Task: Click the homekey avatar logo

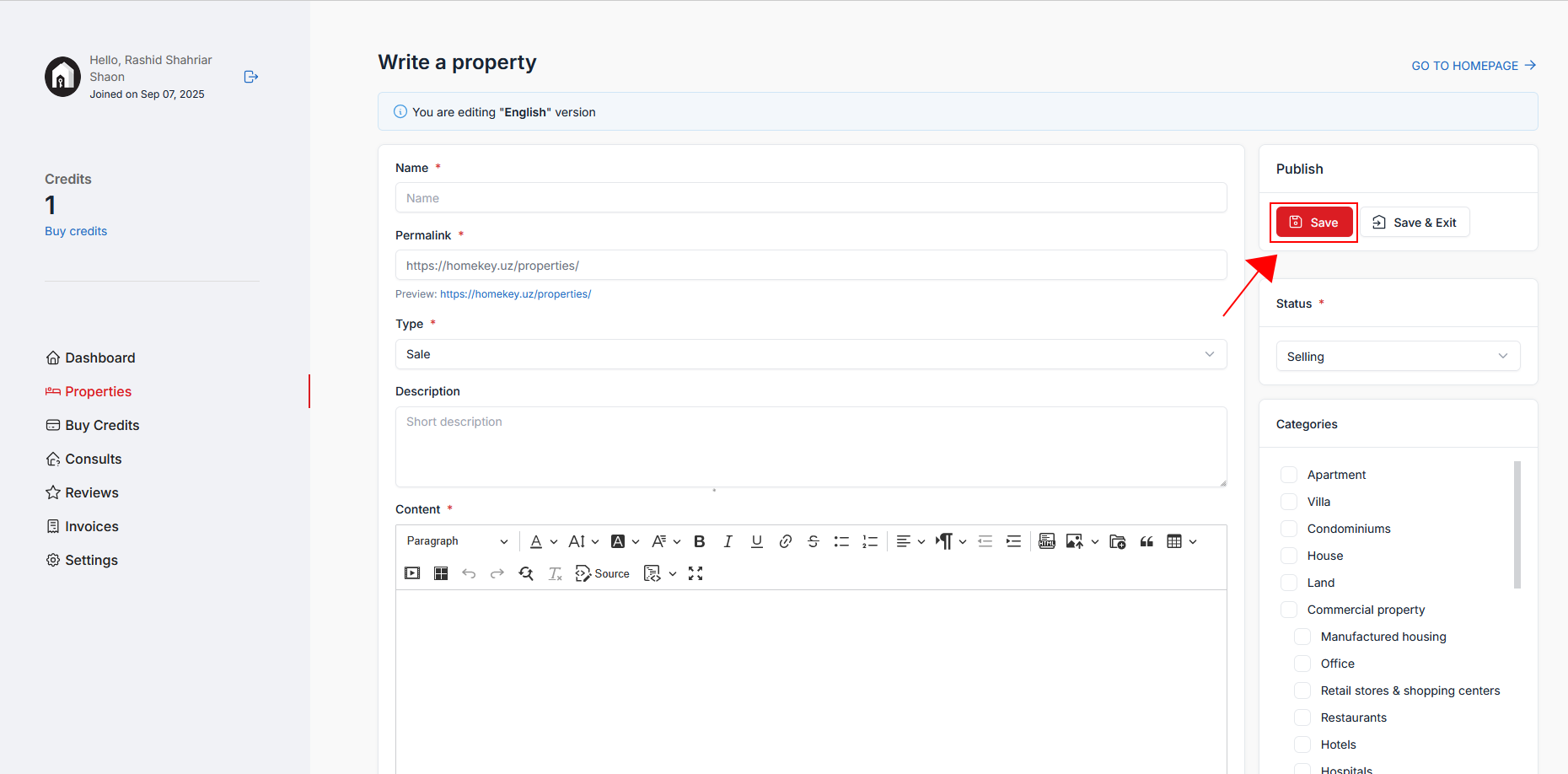Action: pyautogui.click(x=63, y=77)
